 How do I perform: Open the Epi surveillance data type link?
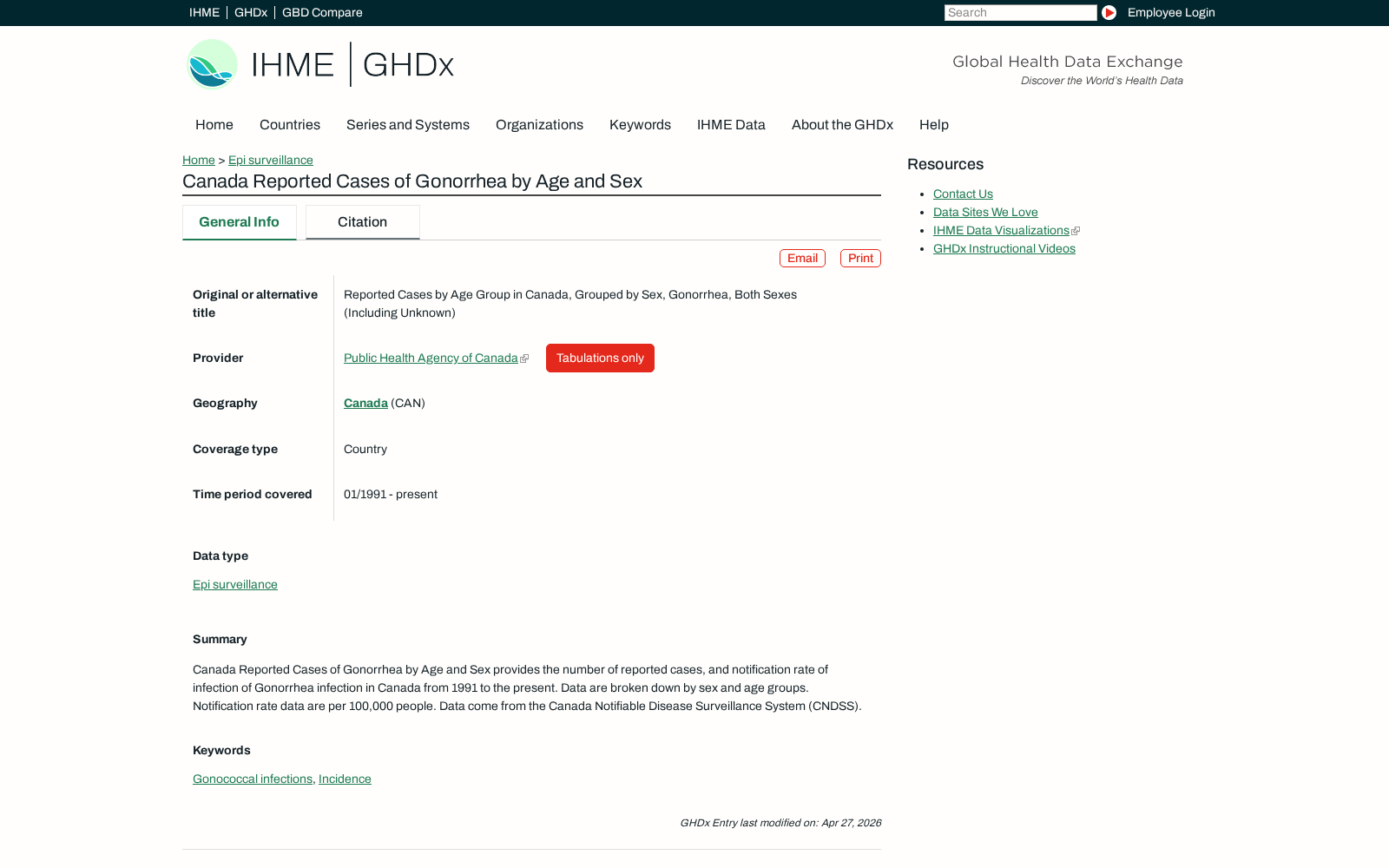(235, 585)
